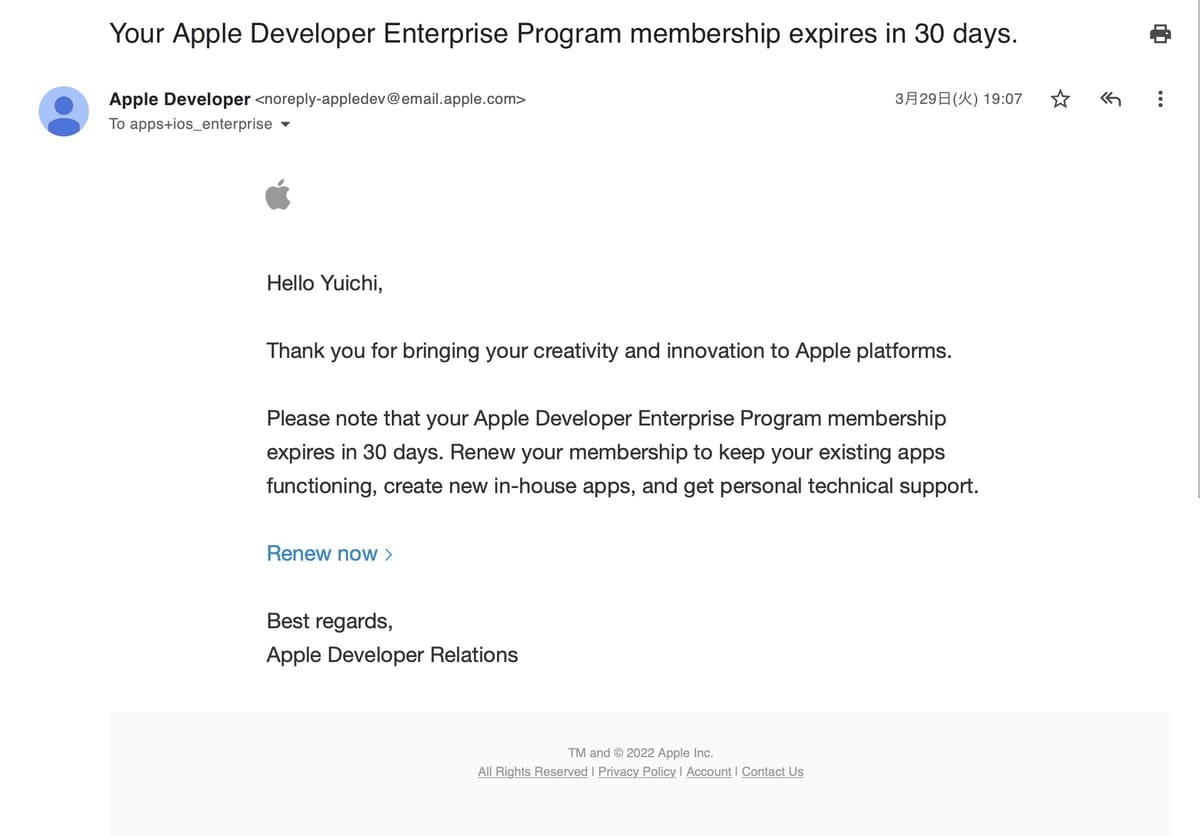Screen dimensions: 1200x836
Task: Click the greeting 'Hello Yuichi,'
Action: pos(325,284)
